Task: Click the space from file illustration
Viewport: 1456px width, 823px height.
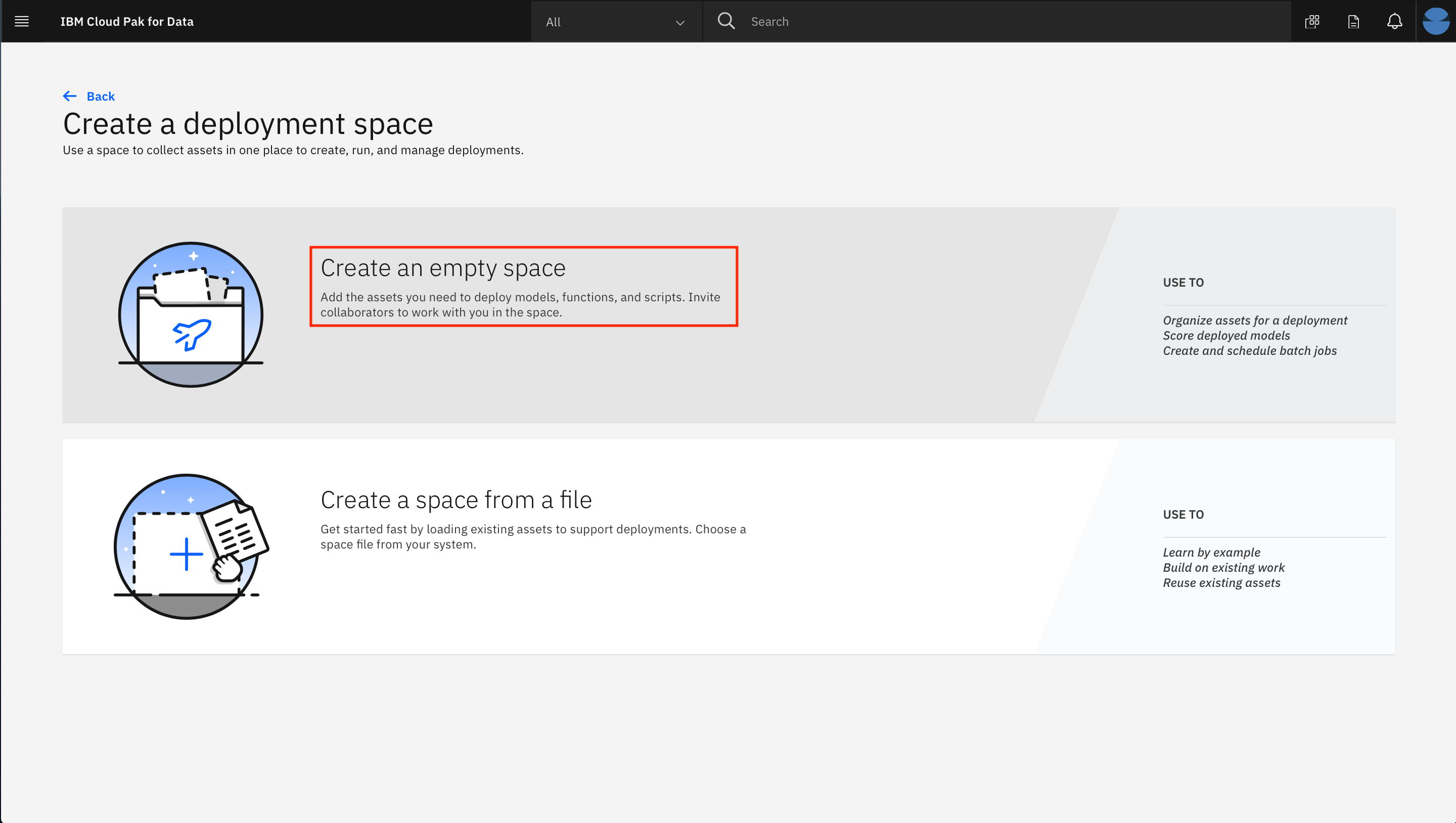Action: [191, 546]
